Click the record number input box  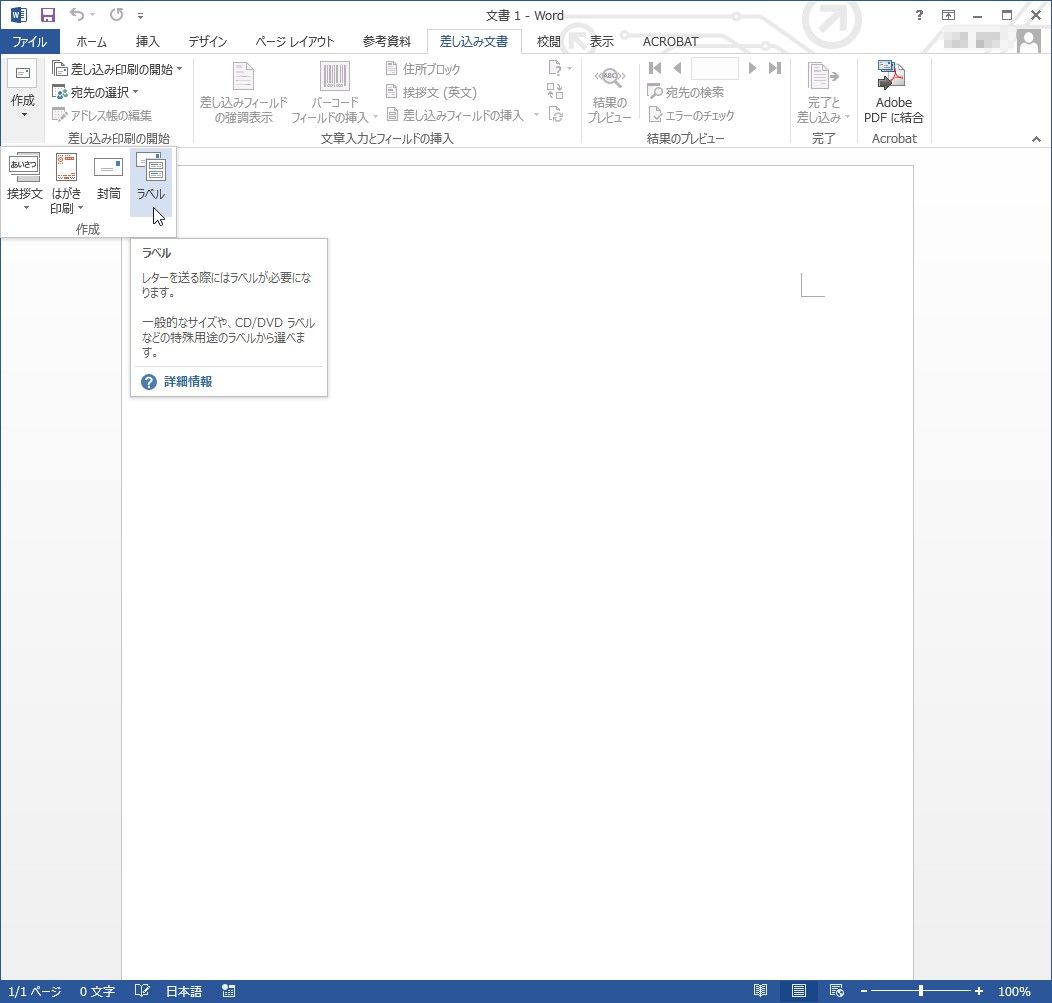(x=715, y=68)
